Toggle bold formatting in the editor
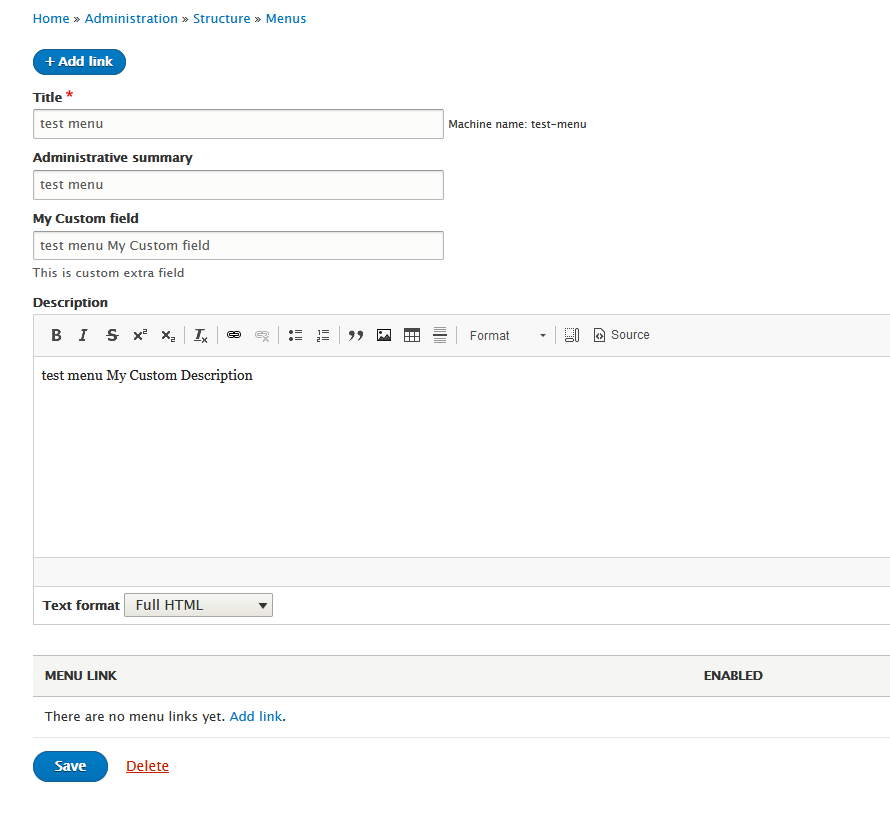Viewport: 890px width, 827px height. coord(56,336)
